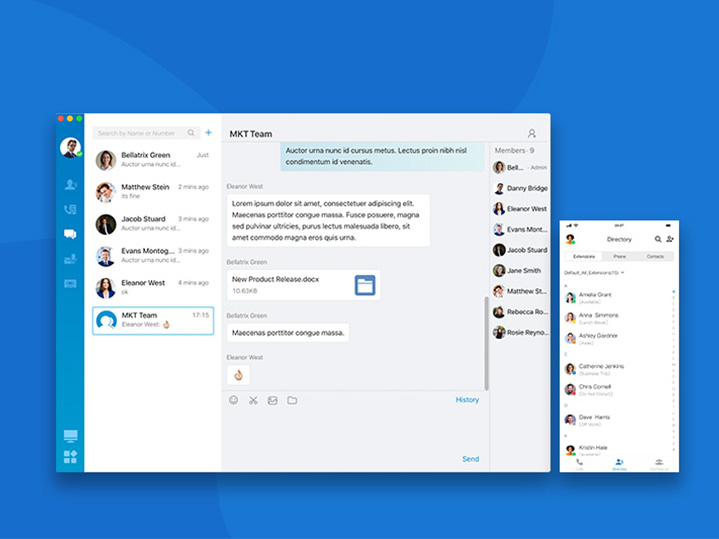Click the New Product Release.docx file name
Viewport: 719px width, 539px height.
(275, 279)
